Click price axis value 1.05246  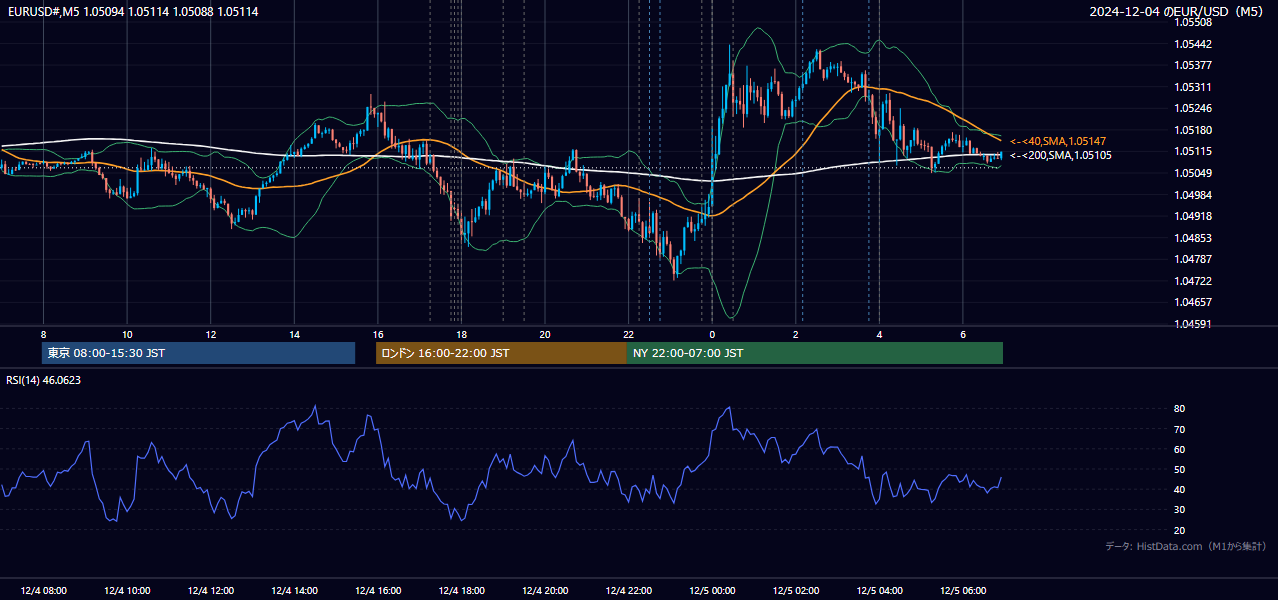pos(1192,108)
